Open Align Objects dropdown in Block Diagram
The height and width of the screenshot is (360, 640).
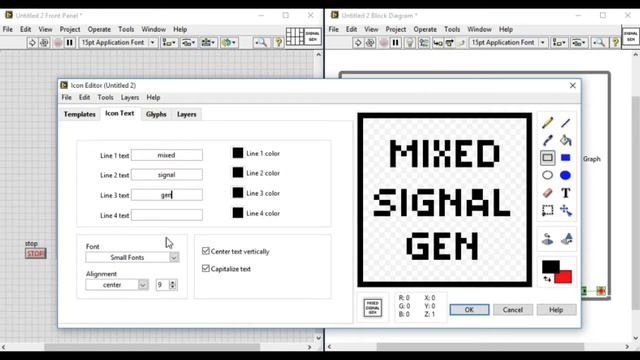point(559,42)
